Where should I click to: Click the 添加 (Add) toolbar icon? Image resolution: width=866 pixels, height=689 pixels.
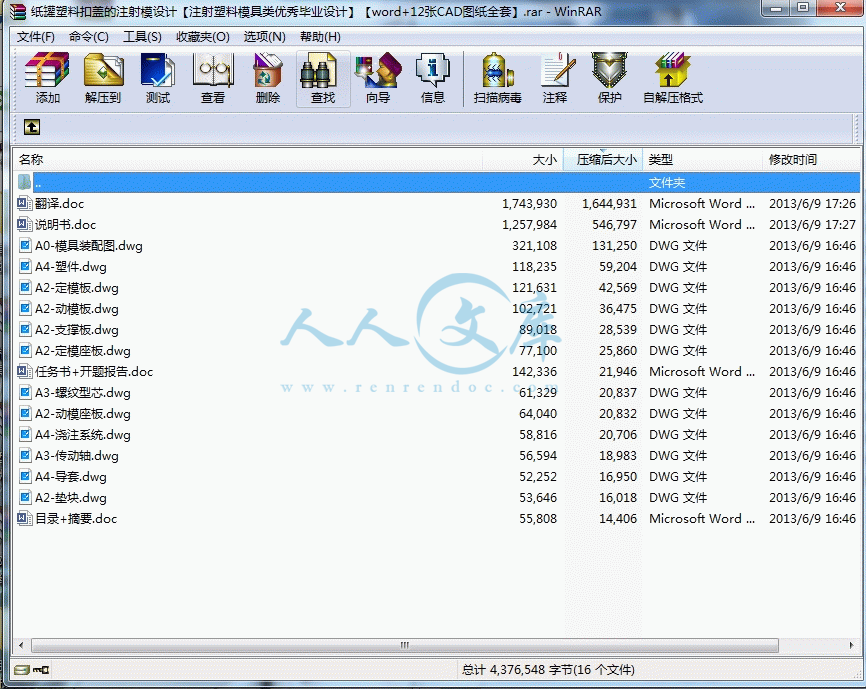(x=47, y=78)
